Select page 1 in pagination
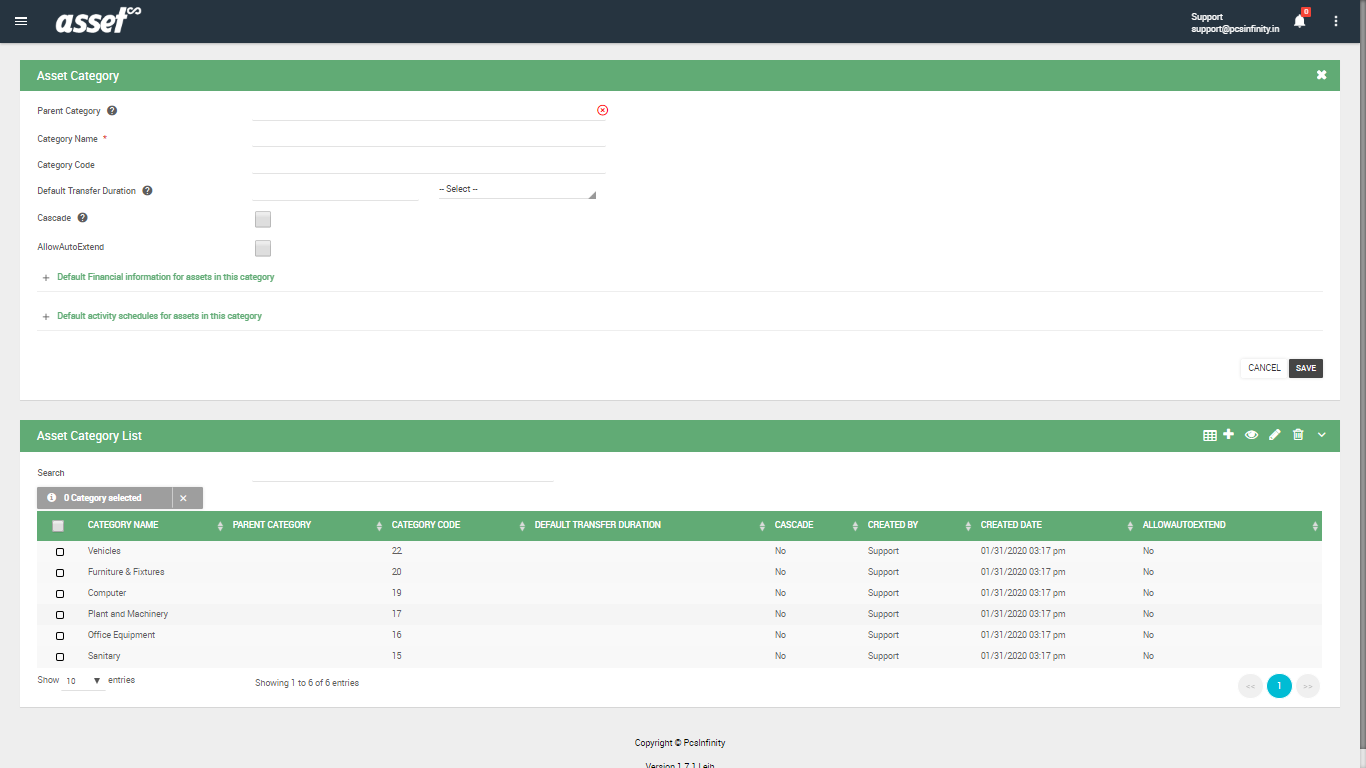This screenshot has width=1366, height=768. [1279, 686]
